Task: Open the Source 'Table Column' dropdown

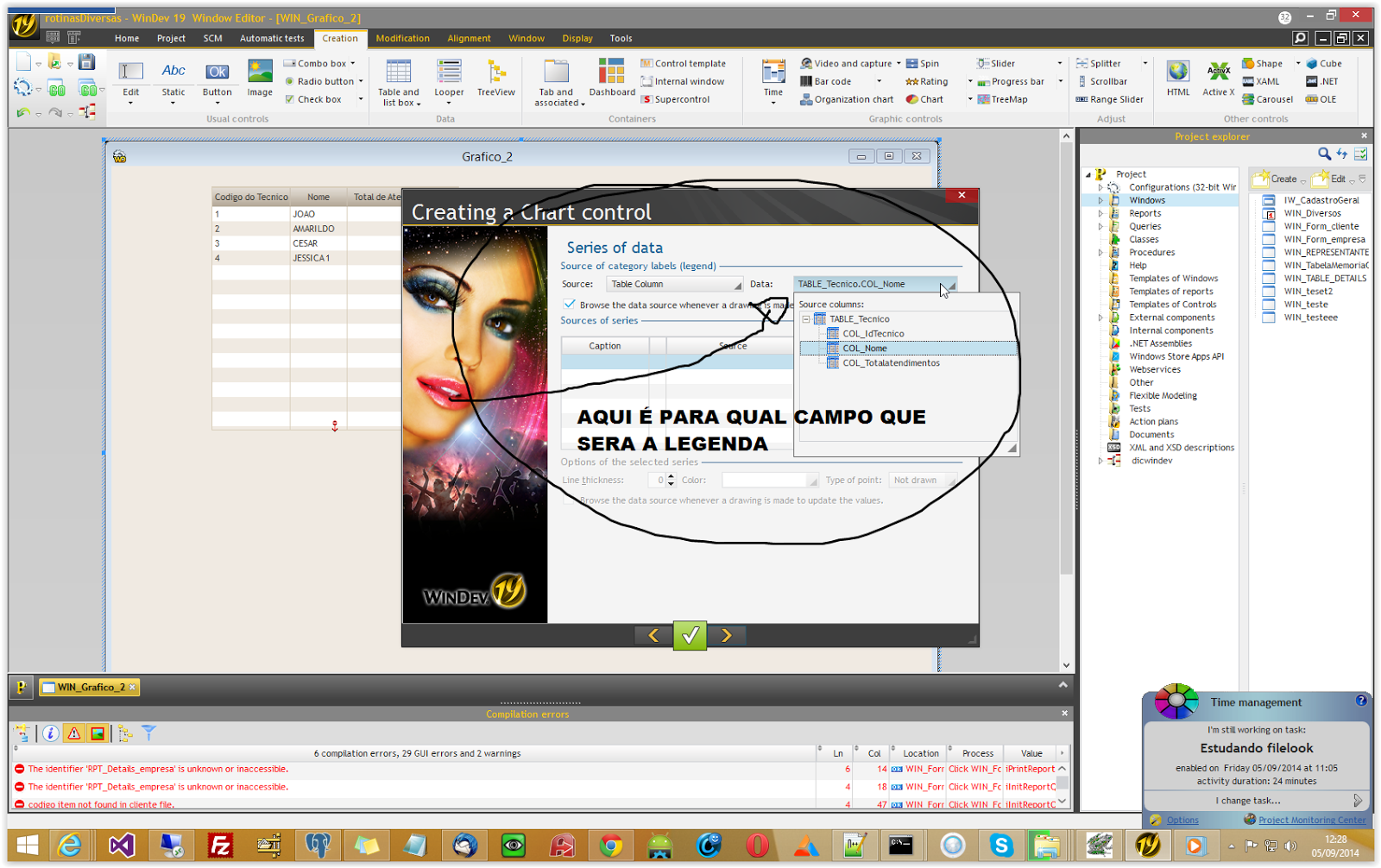Action: coord(675,284)
